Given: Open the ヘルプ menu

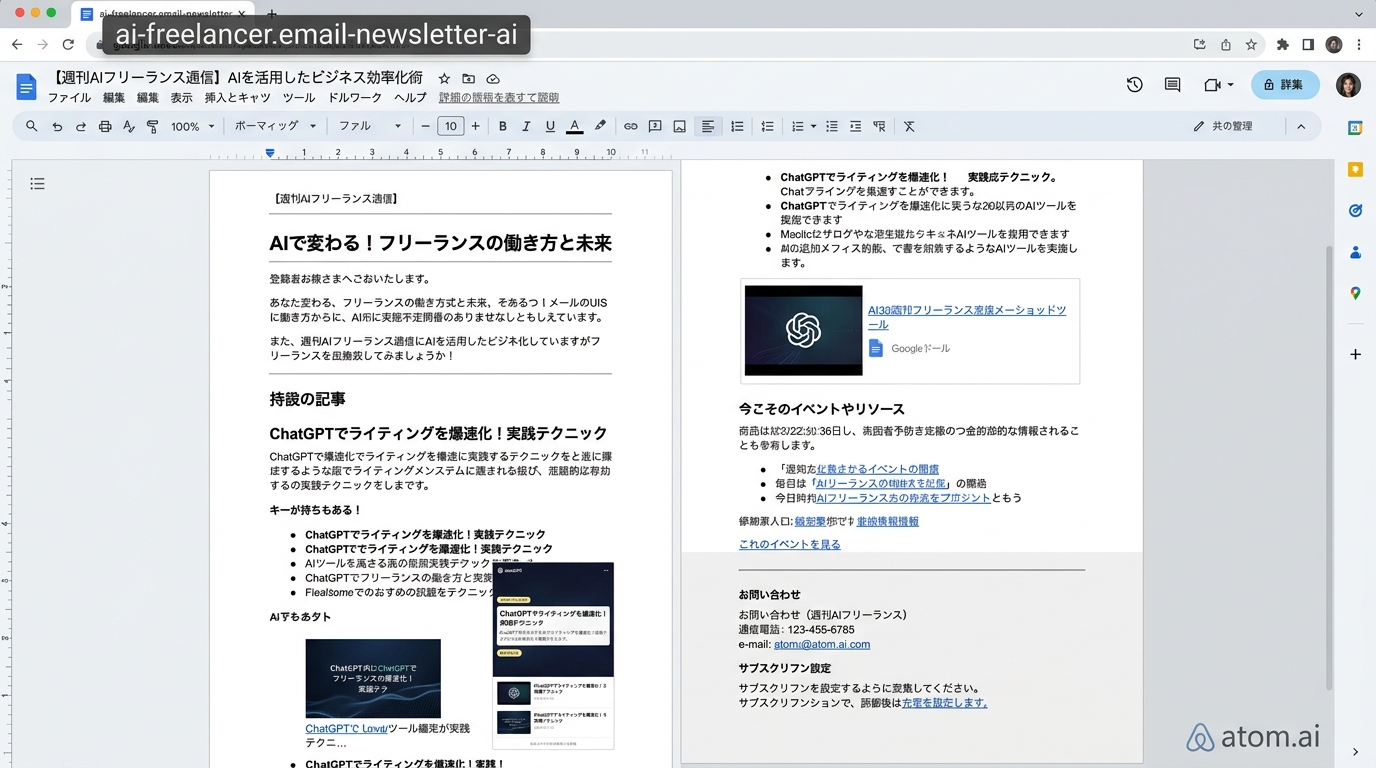Looking at the screenshot, I should (x=410, y=98).
